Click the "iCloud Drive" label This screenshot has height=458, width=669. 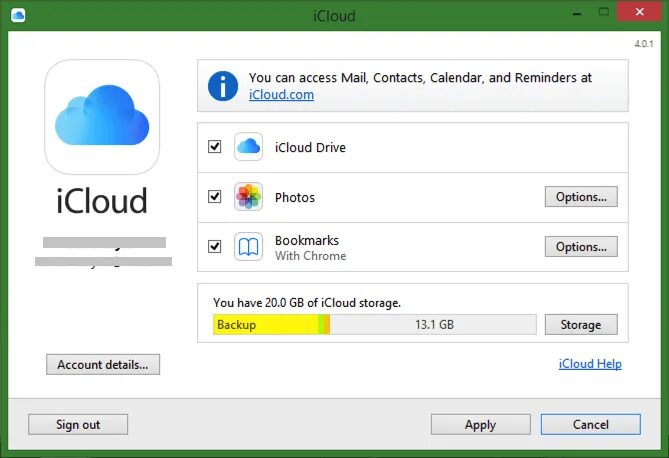(310, 147)
